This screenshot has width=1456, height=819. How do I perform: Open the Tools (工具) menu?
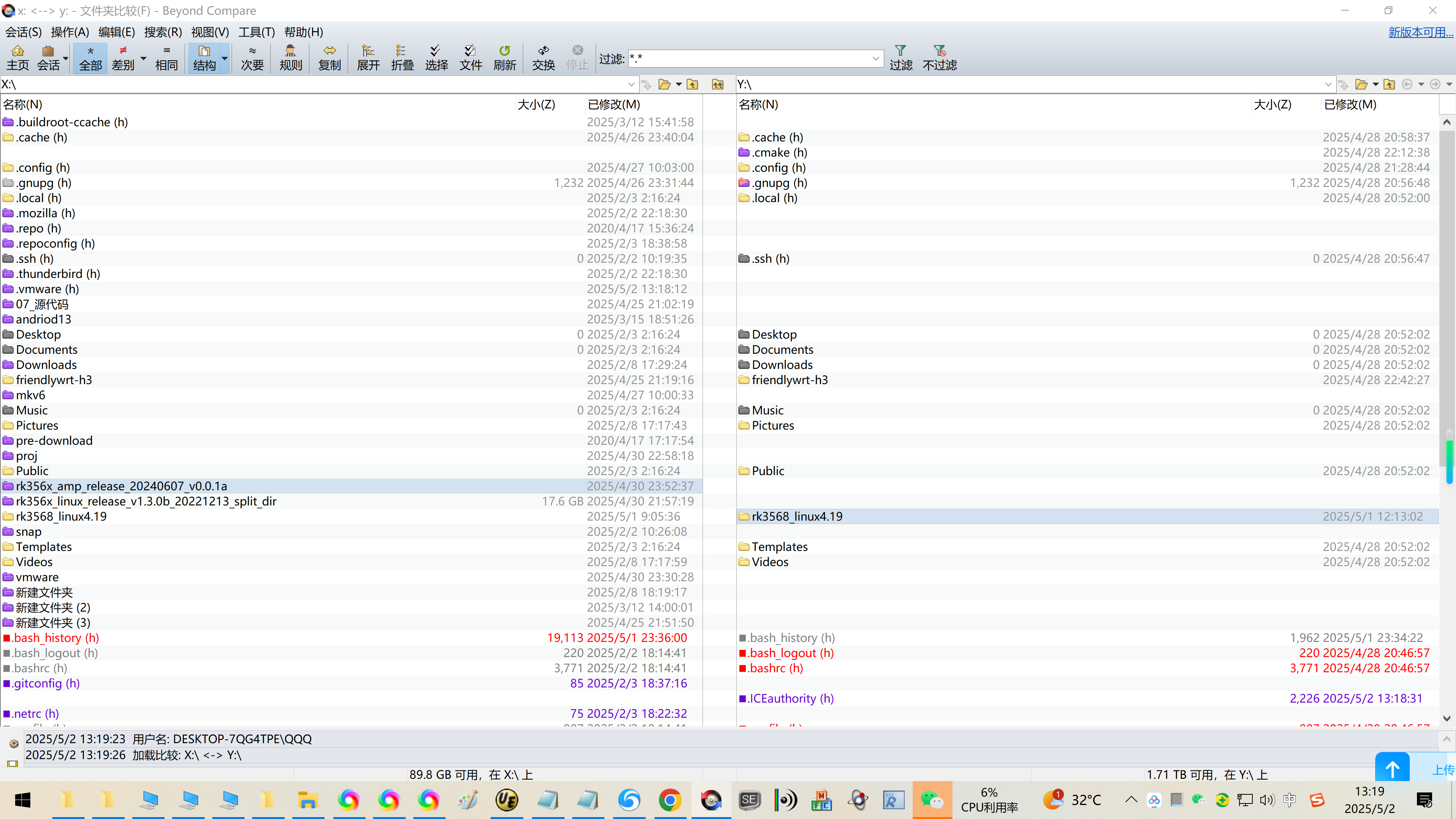[x=256, y=32]
